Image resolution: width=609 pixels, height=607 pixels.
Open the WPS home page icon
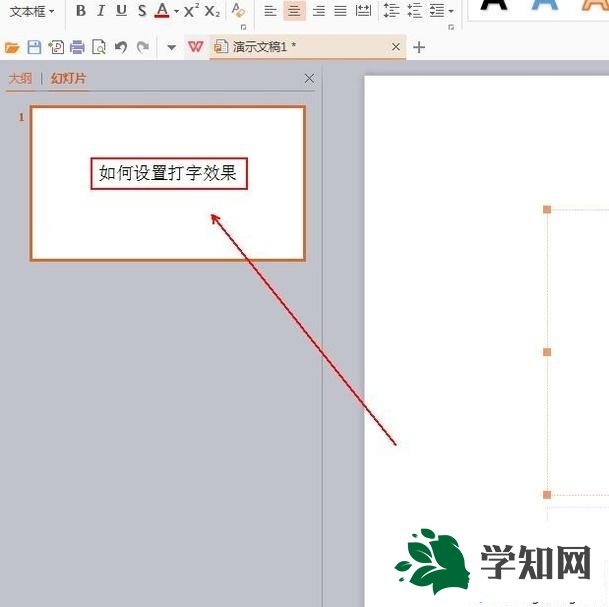tap(195, 47)
